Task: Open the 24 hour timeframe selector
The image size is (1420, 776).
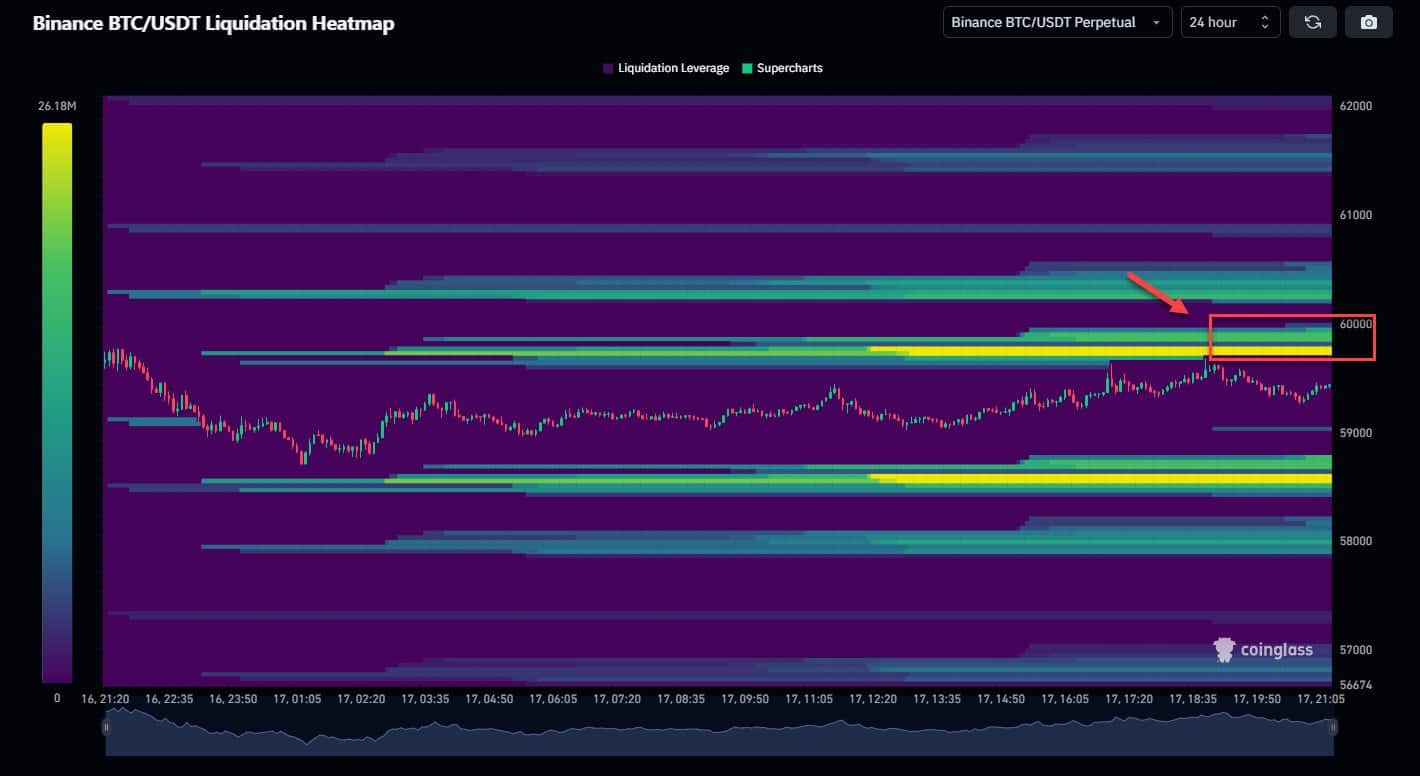Action: (x=1230, y=22)
